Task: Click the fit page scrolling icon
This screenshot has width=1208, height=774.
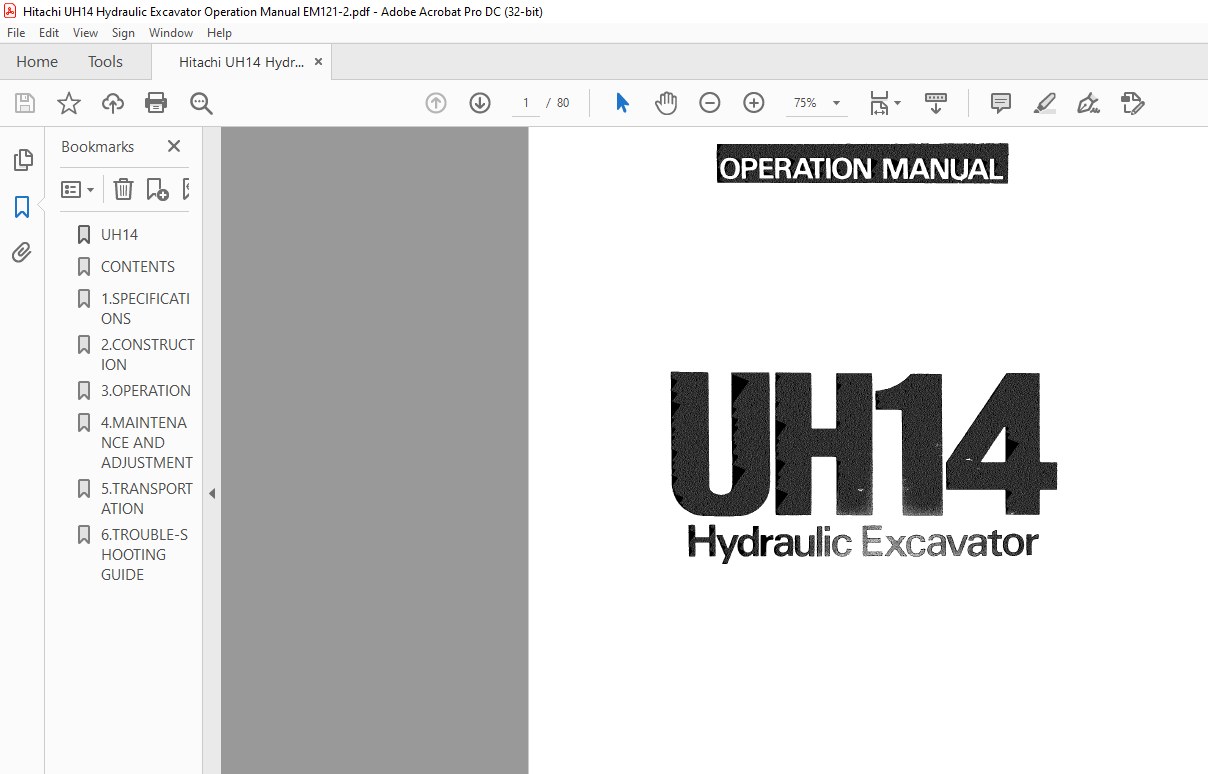Action: coord(879,103)
